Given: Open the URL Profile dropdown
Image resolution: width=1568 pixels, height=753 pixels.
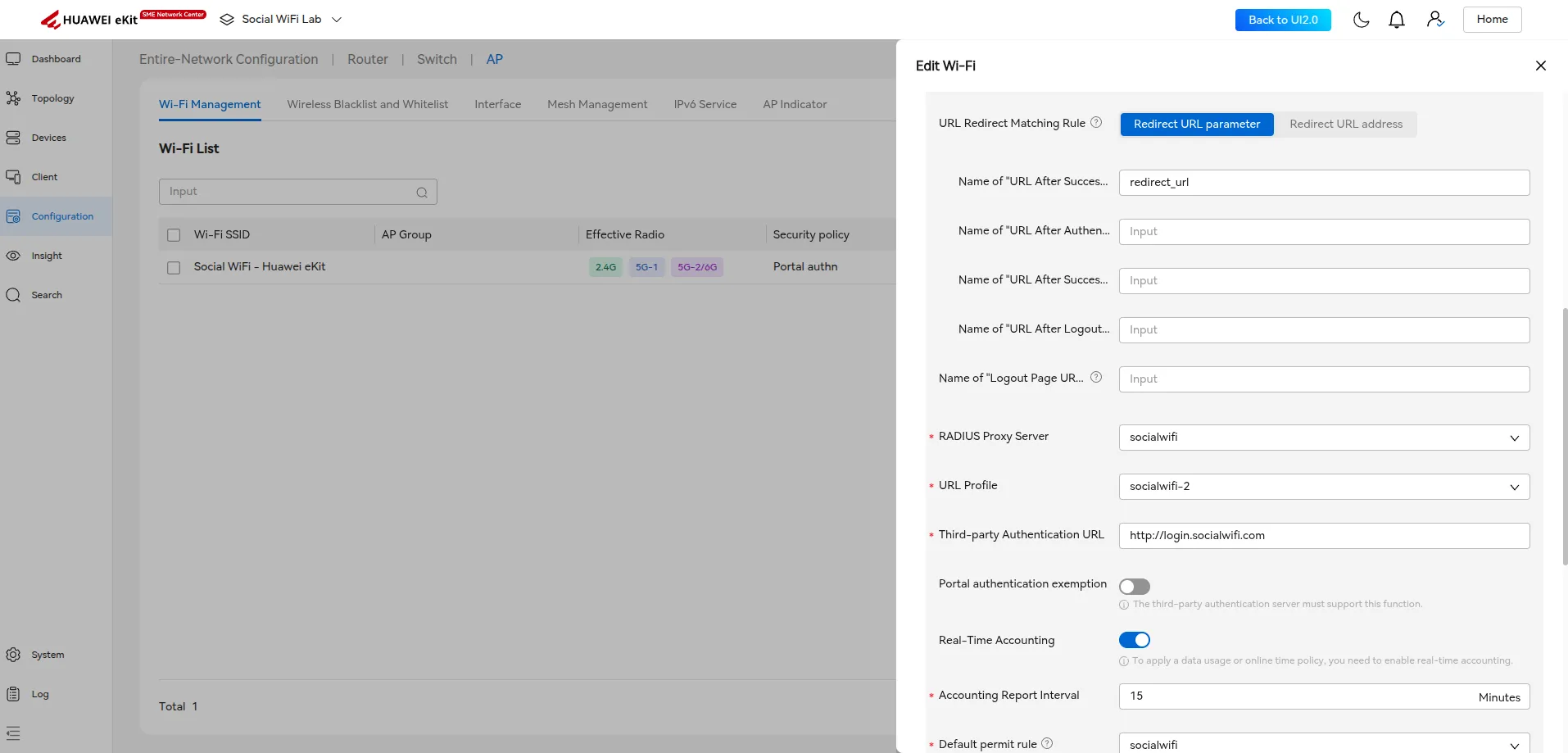Looking at the screenshot, I should click(1324, 487).
